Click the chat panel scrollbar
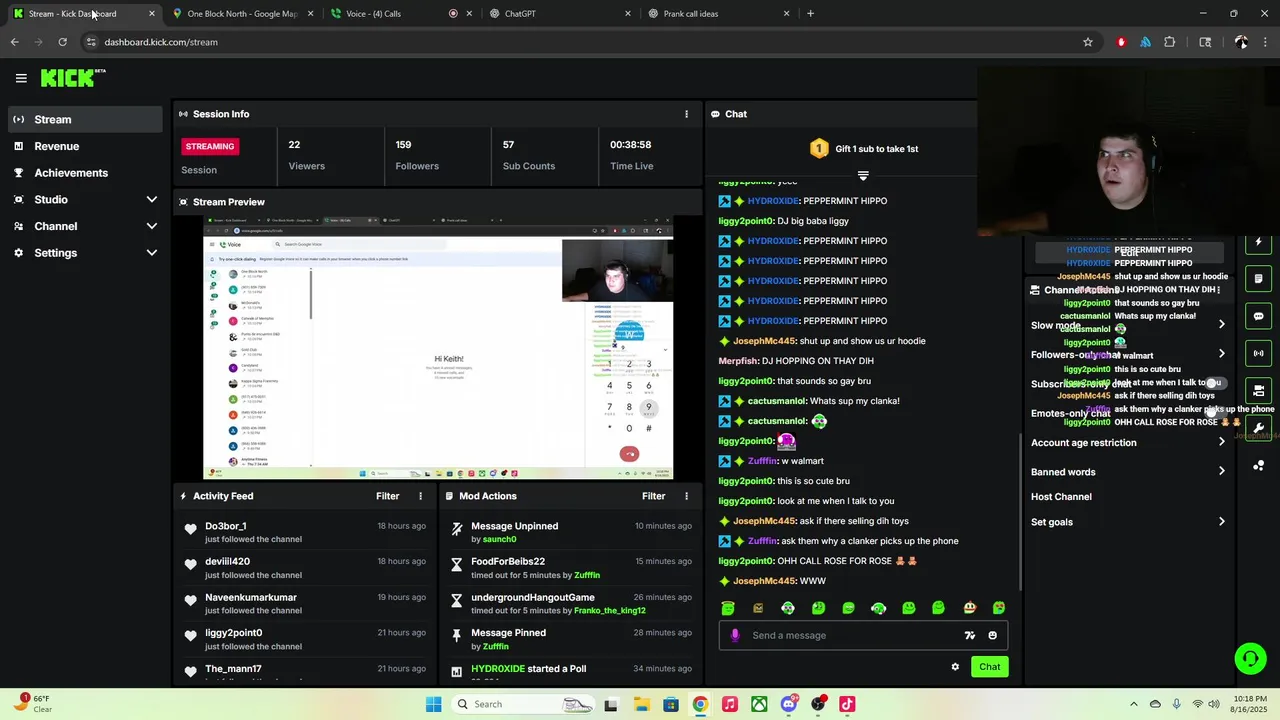This screenshot has height=720, width=1280. pyautogui.click(x=1019, y=510)
